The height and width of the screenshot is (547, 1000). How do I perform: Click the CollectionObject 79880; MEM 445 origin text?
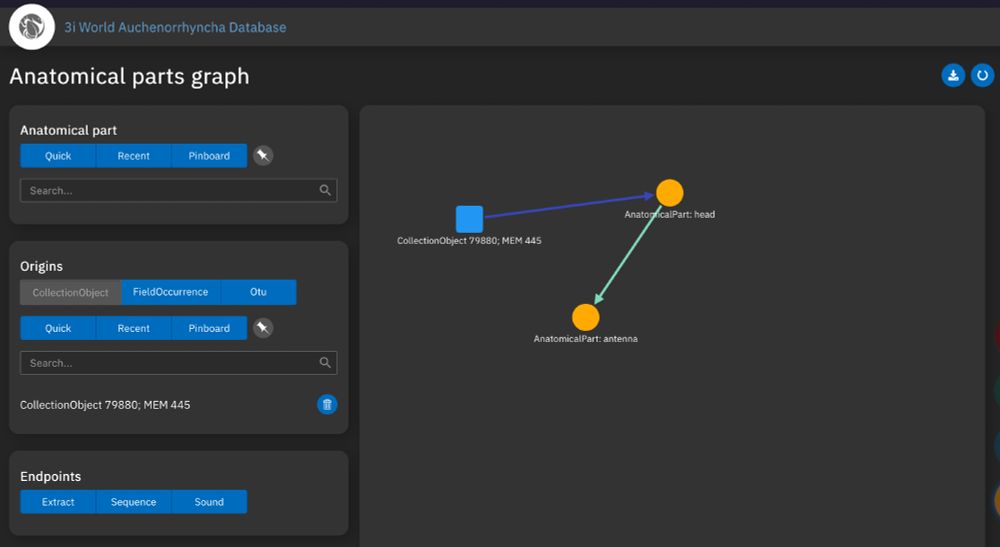pyautogui.click(x=105, y=405)
